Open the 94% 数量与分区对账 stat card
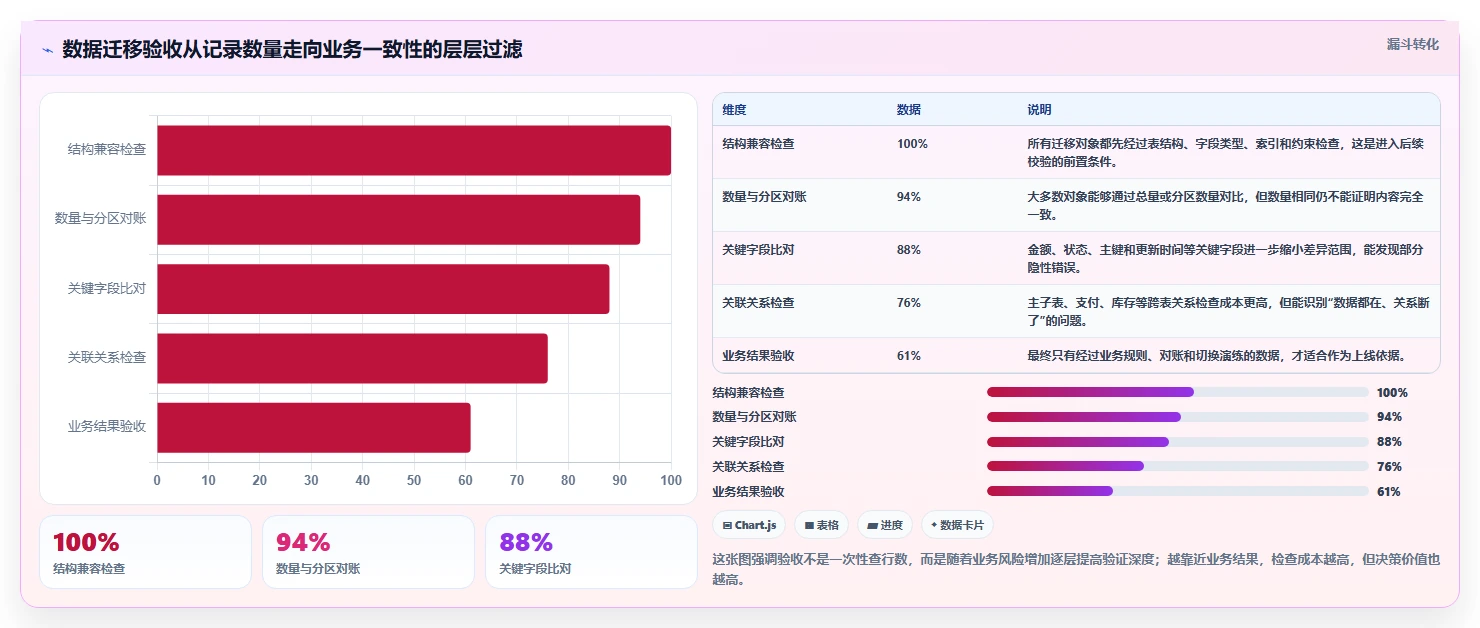 point(368,552)
